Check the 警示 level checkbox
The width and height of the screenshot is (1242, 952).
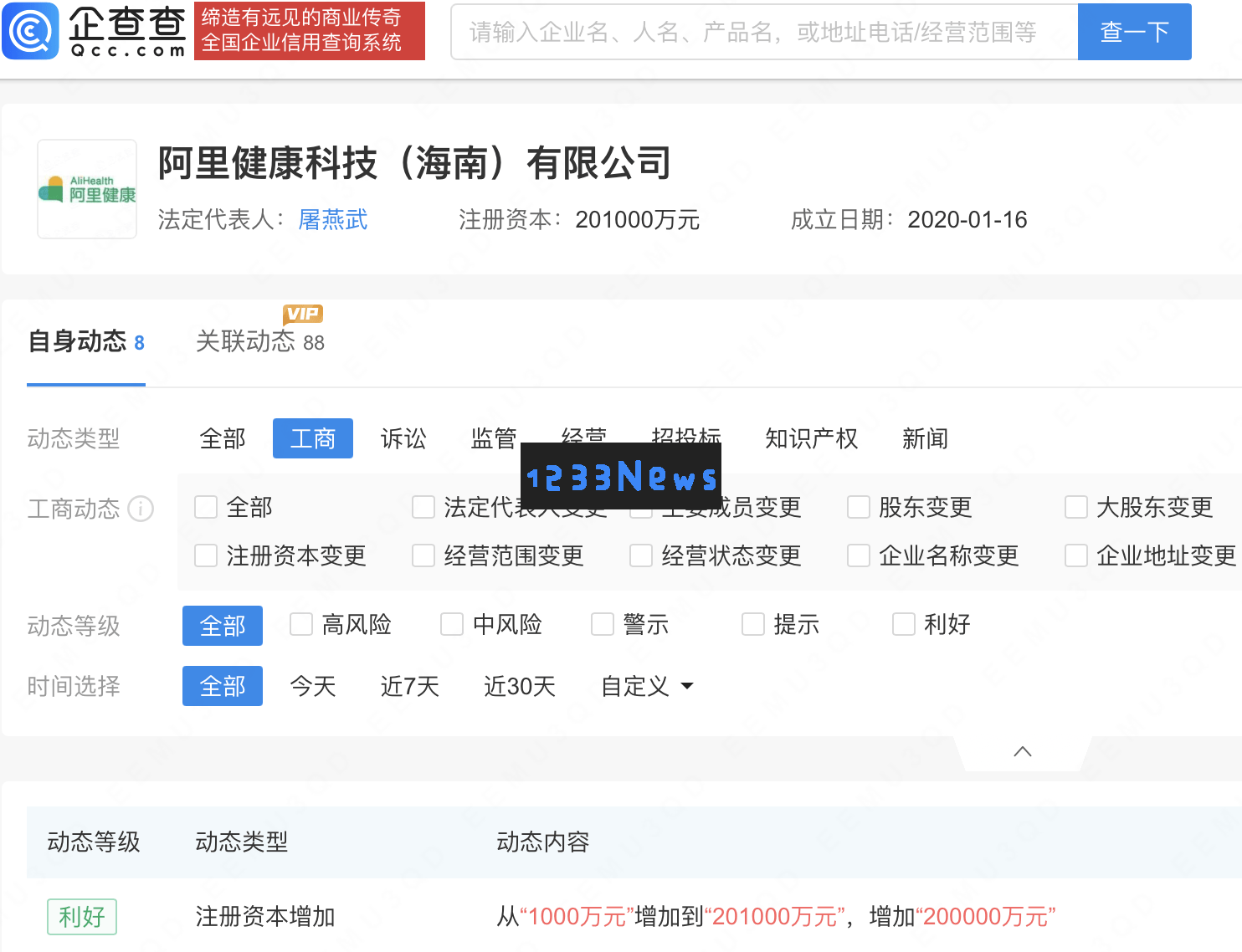point(603,624)
